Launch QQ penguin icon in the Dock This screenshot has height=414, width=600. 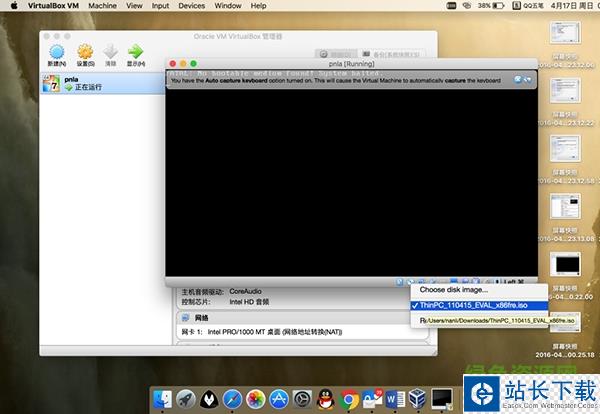point(325,399)
